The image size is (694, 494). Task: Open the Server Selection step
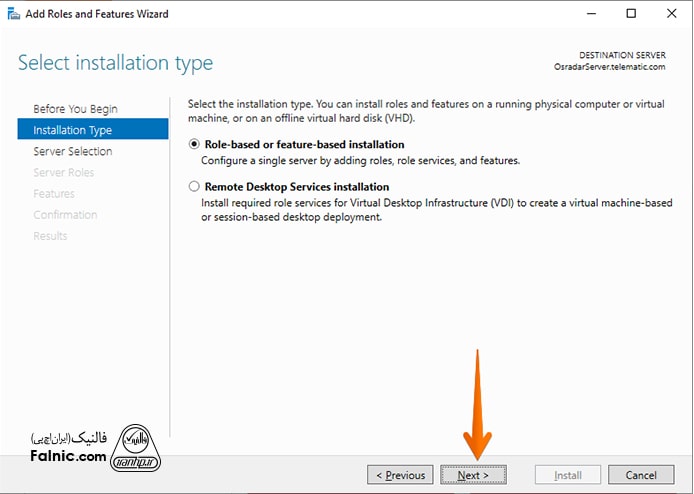tap(72, 151)
